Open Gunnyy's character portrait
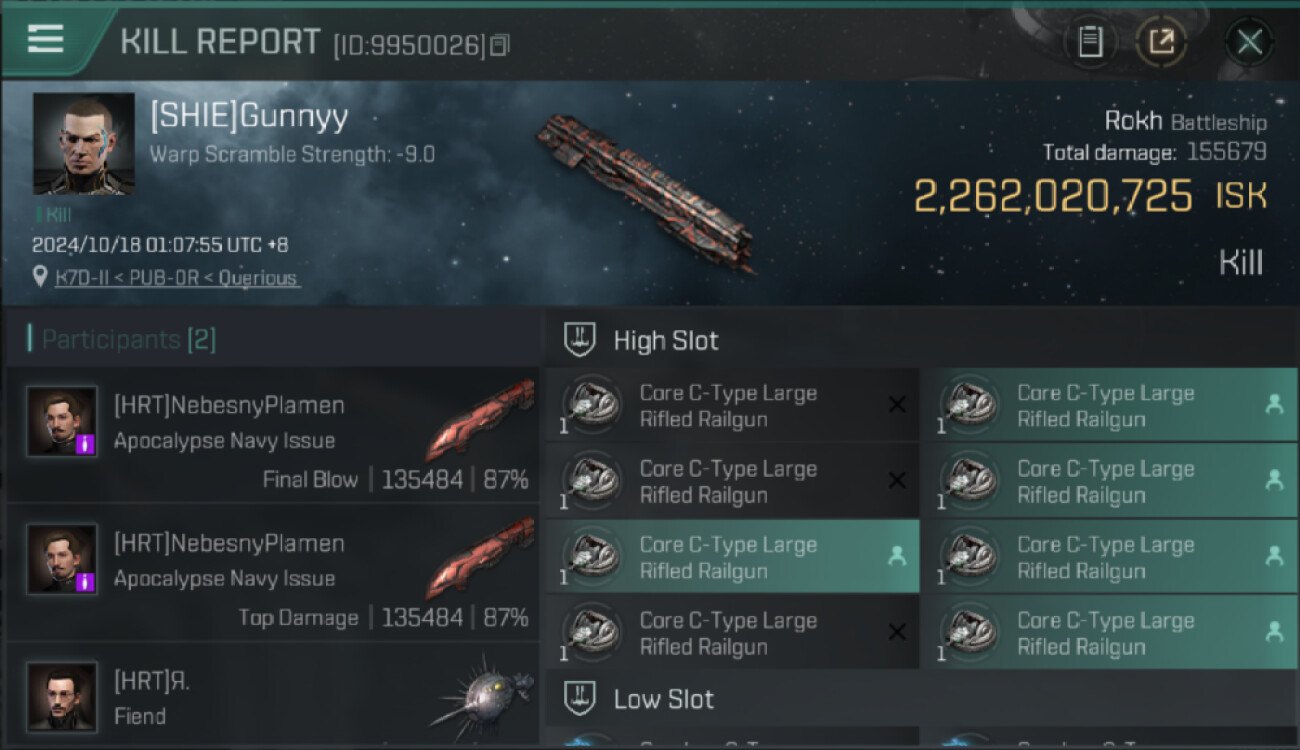The image size is (1300, 750). pos(84,143)
